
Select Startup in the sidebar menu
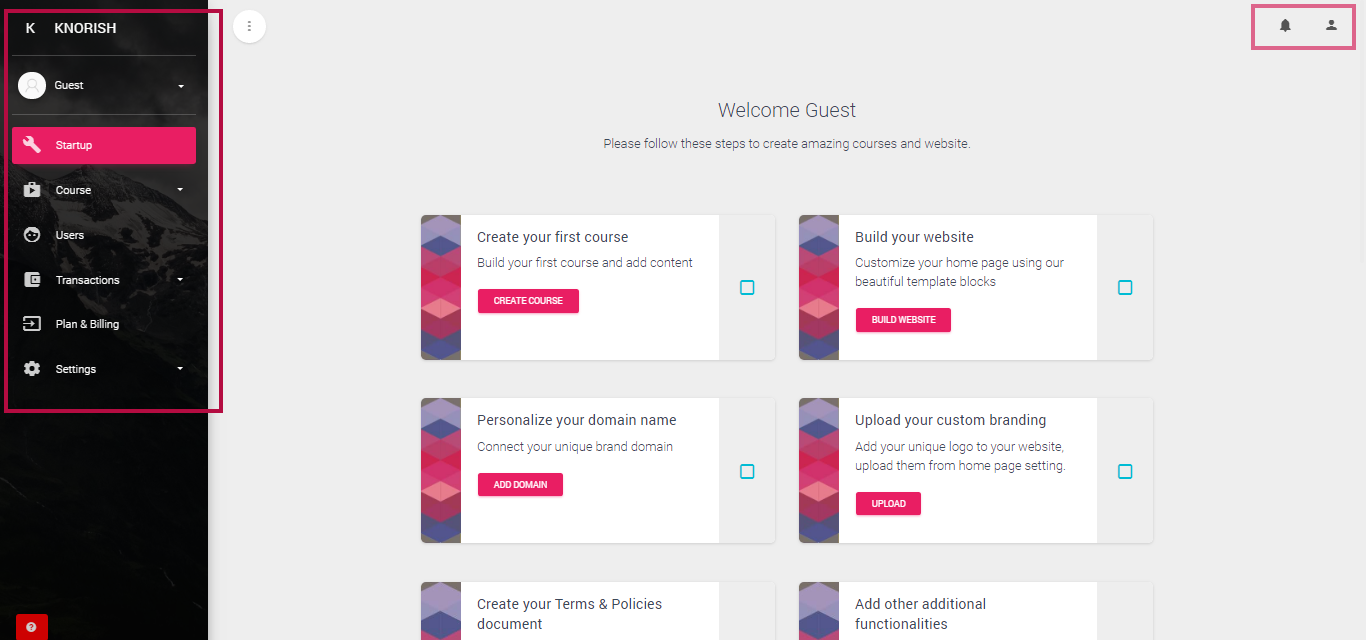click(104, 145)
